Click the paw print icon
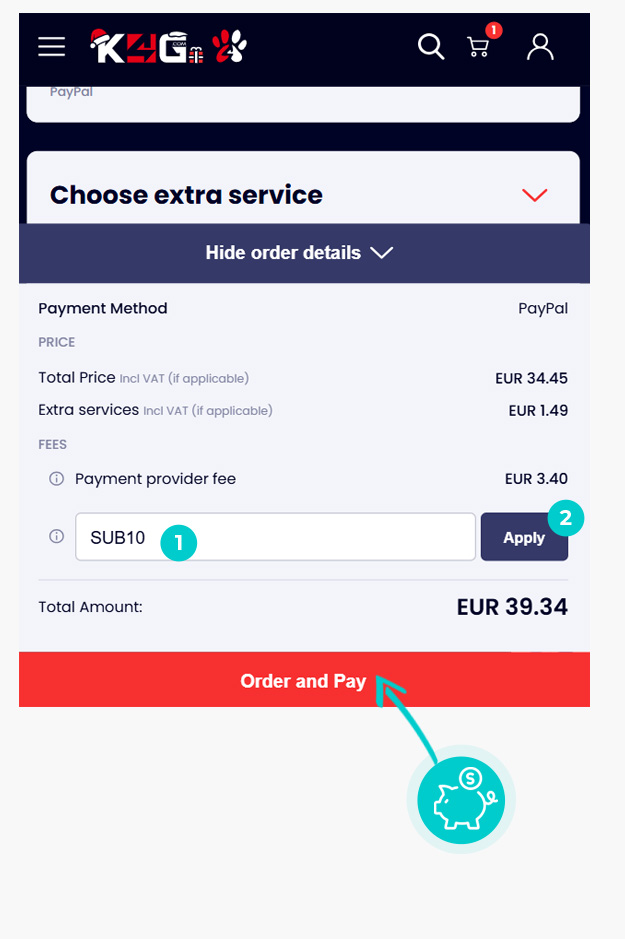The width and height of the screenshot is (625, 939). coord(229,46)
